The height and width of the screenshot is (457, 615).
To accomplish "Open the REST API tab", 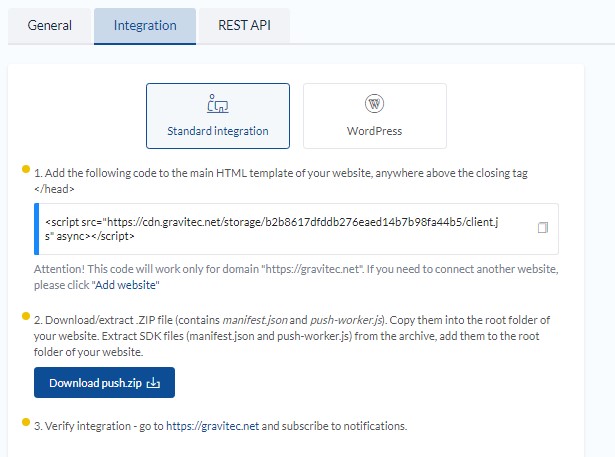I will (x=244, y=26).
